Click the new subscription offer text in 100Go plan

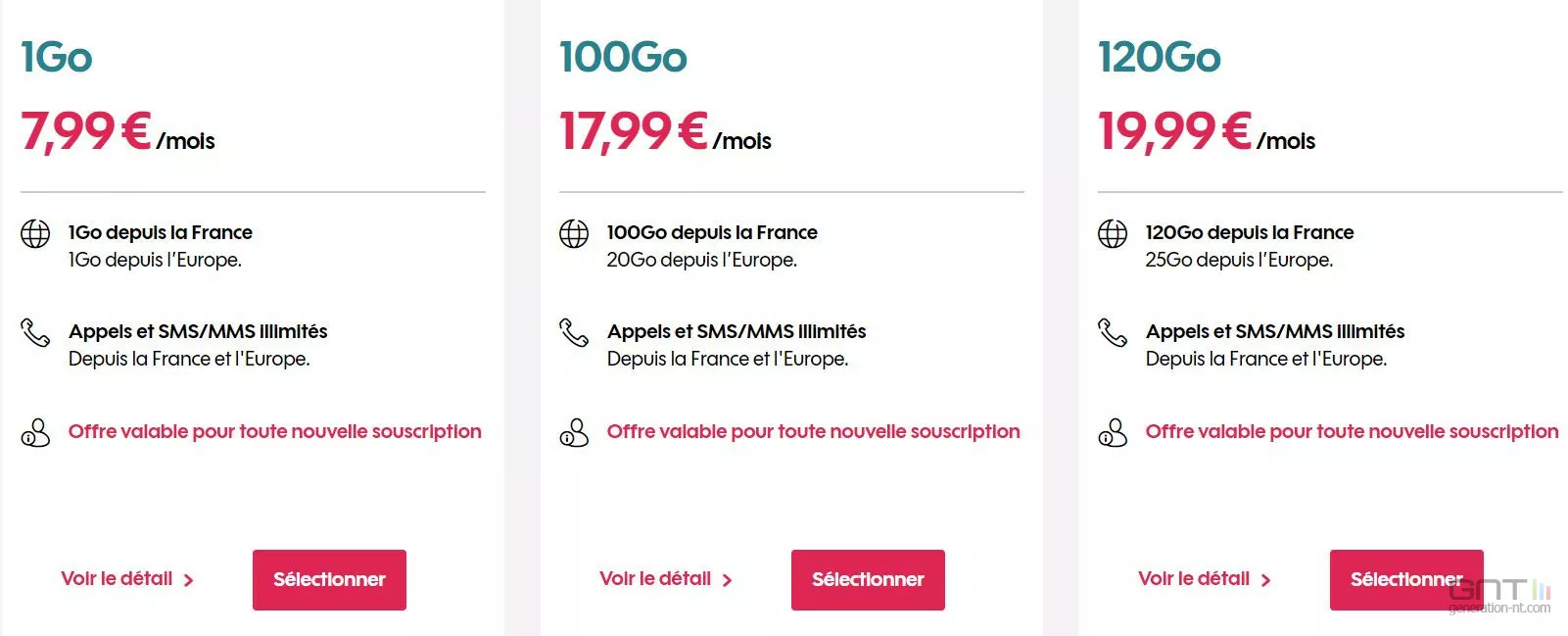click(x=813, y=432)
